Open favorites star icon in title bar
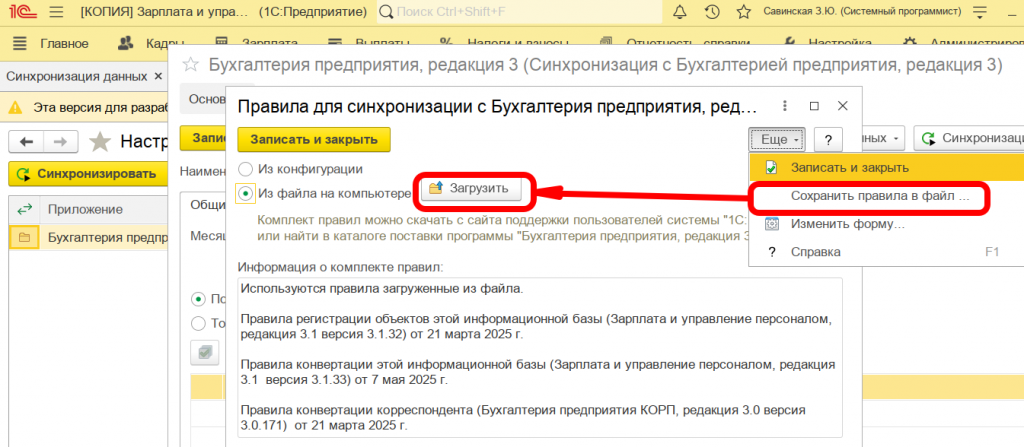 point(743,12)
